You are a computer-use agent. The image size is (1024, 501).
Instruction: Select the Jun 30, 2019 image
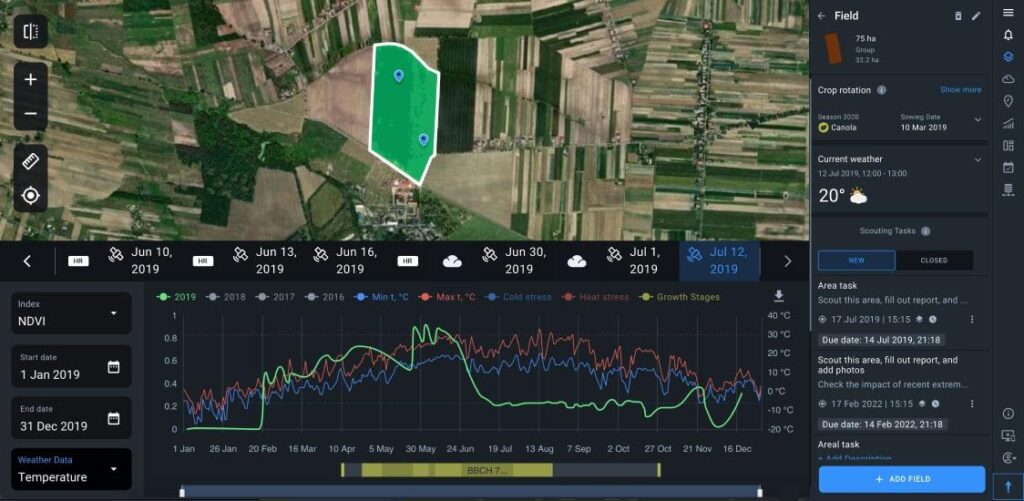point(515,261)
